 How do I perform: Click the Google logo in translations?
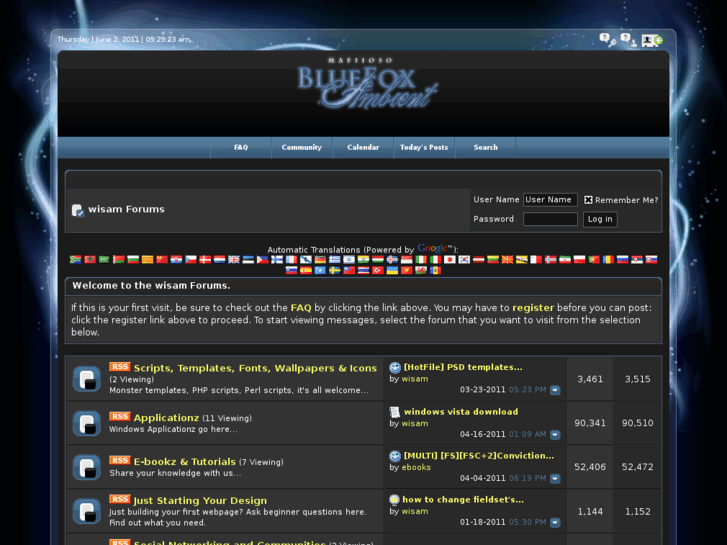[x=434, y=248]
